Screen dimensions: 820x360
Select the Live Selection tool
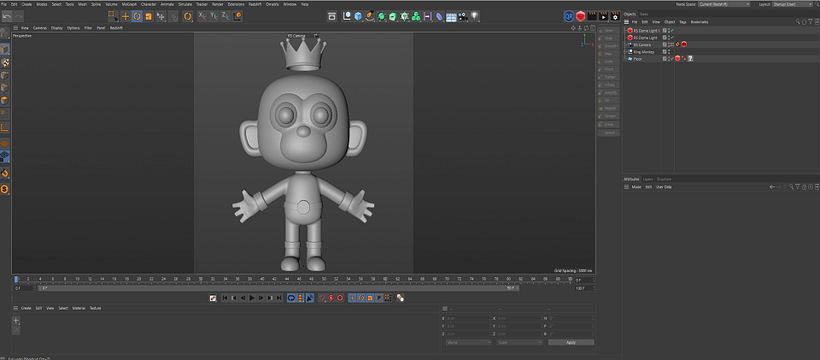click(113, 16)
